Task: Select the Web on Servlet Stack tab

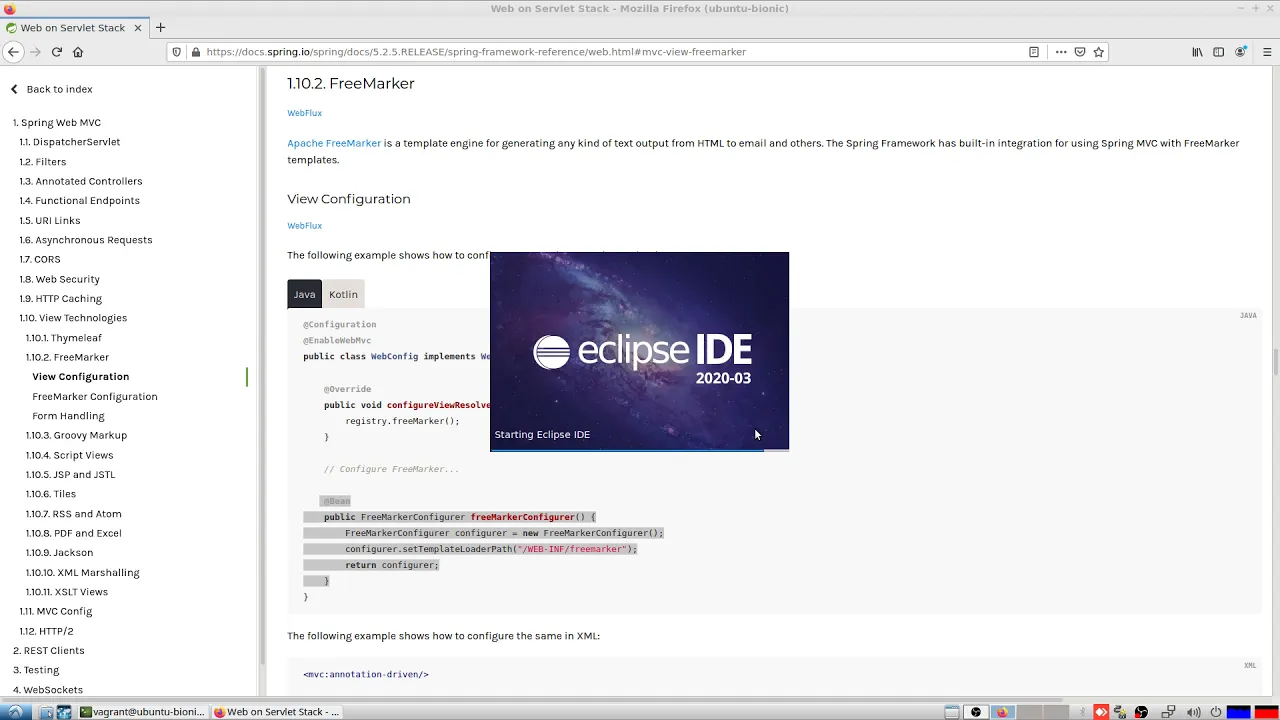Action: tap(73, 28)
